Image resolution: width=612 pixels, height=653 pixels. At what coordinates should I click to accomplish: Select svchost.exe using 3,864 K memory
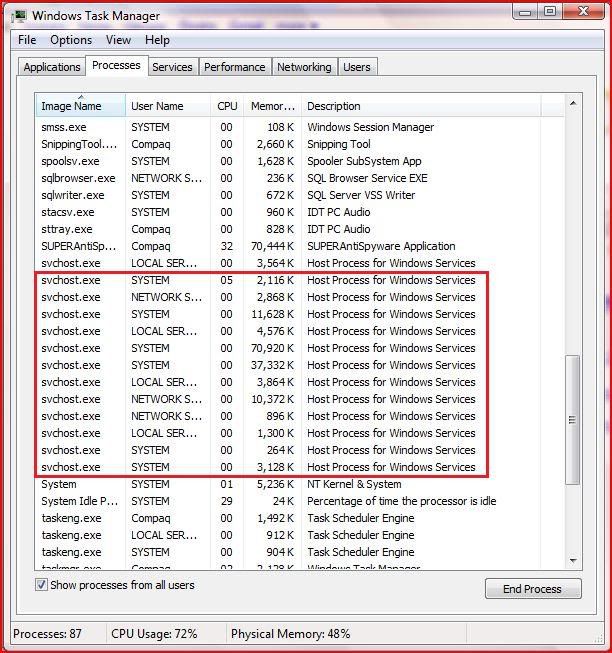pos(300,382)
